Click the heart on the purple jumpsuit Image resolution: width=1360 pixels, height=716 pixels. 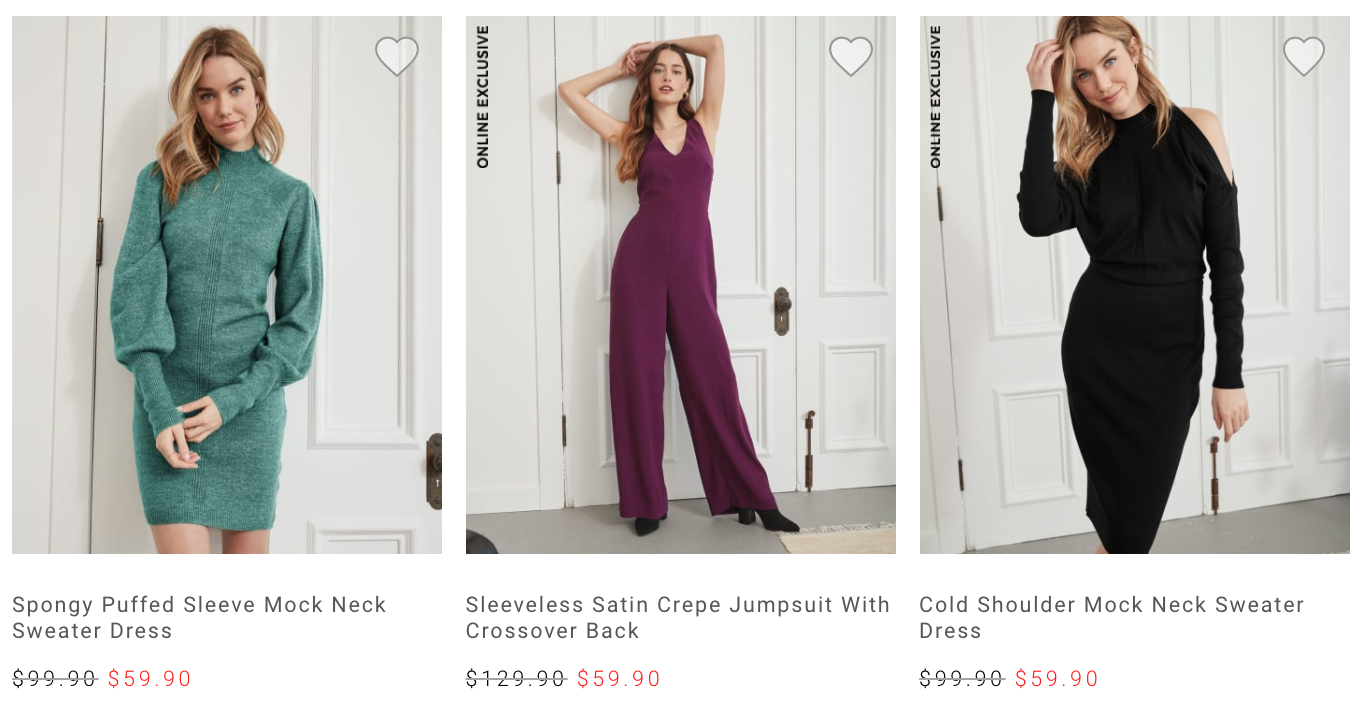tap(851, 56)
